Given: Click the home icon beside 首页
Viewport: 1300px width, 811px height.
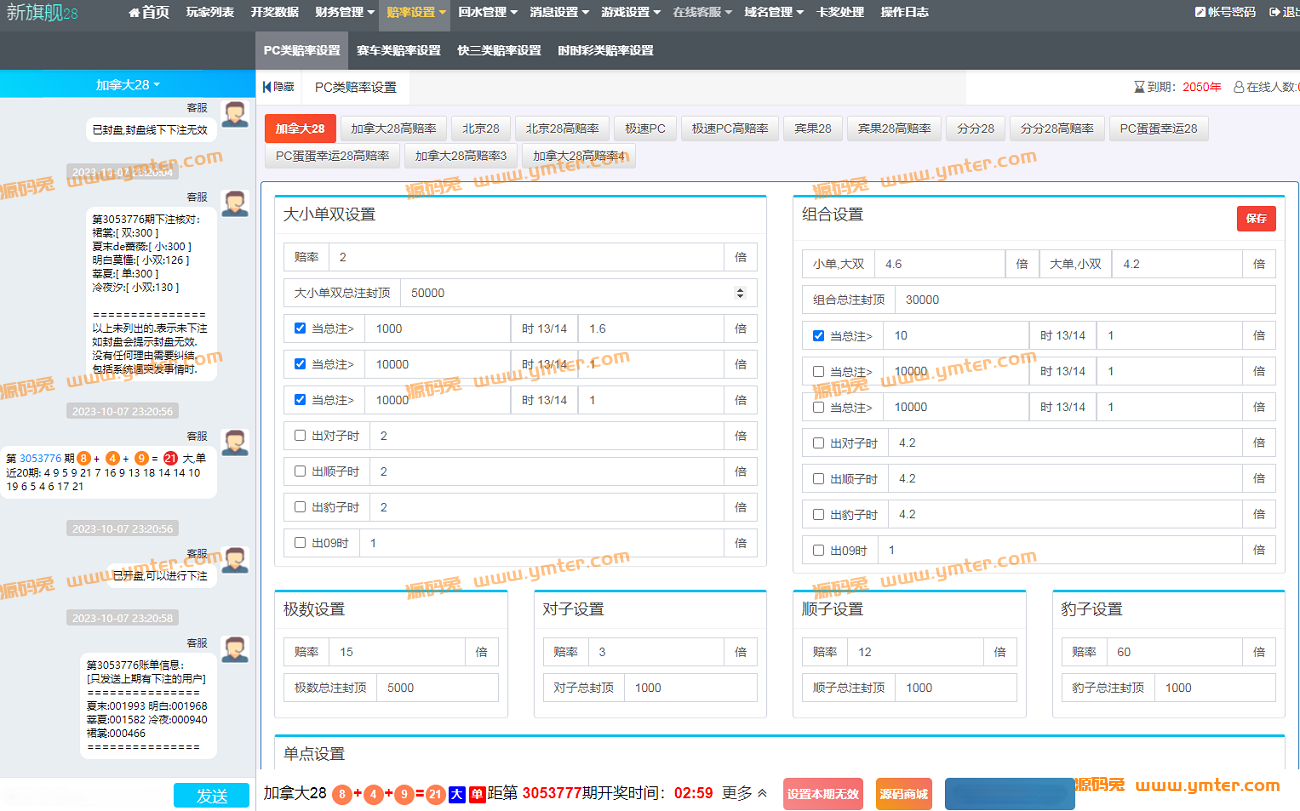Looking at the screenshot, I should coord(134,13).
